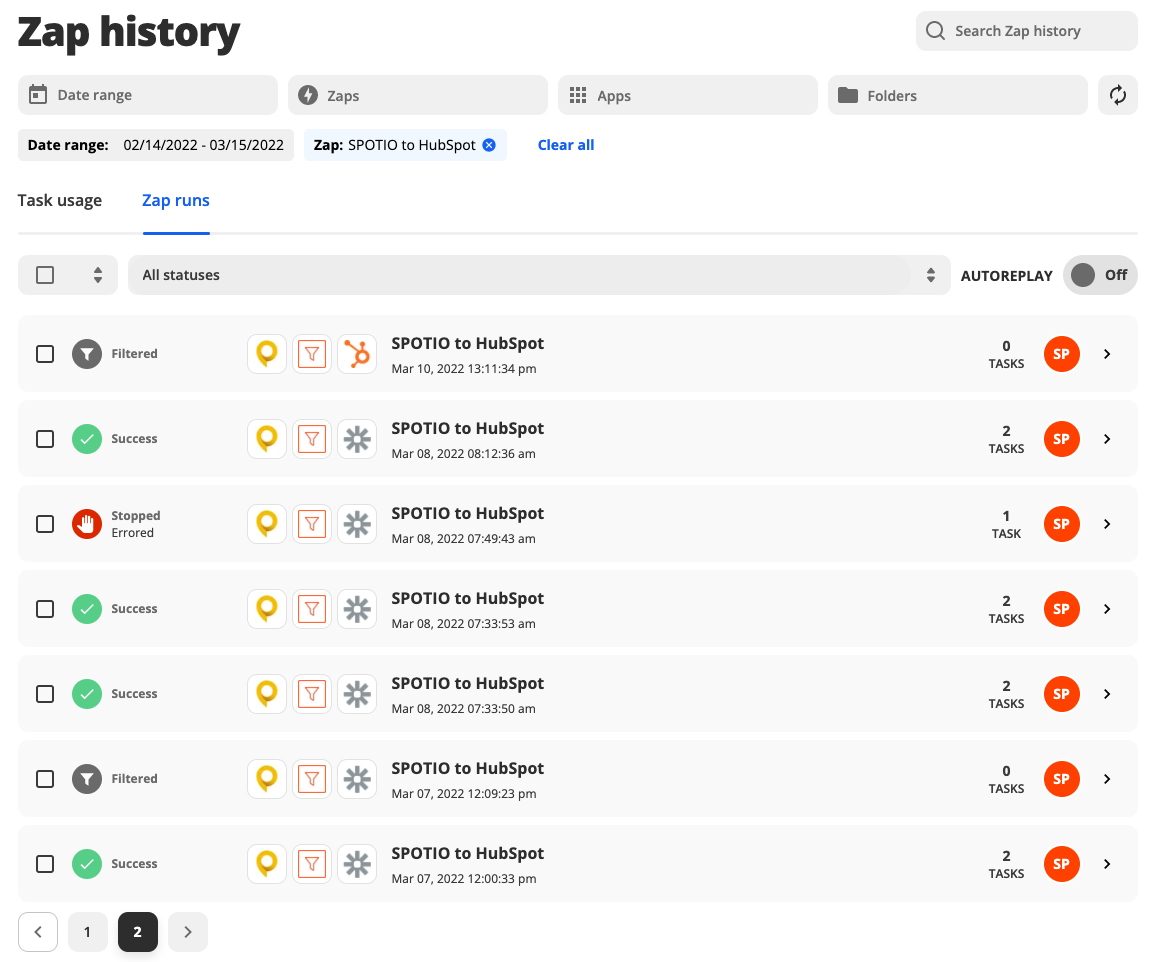The height and width of the screenshot is (962, 1151).
Task: Click the SP avatar on the Mar 10 13:11:34 run
Action: pyautogui.click(x=1061, y=354)
